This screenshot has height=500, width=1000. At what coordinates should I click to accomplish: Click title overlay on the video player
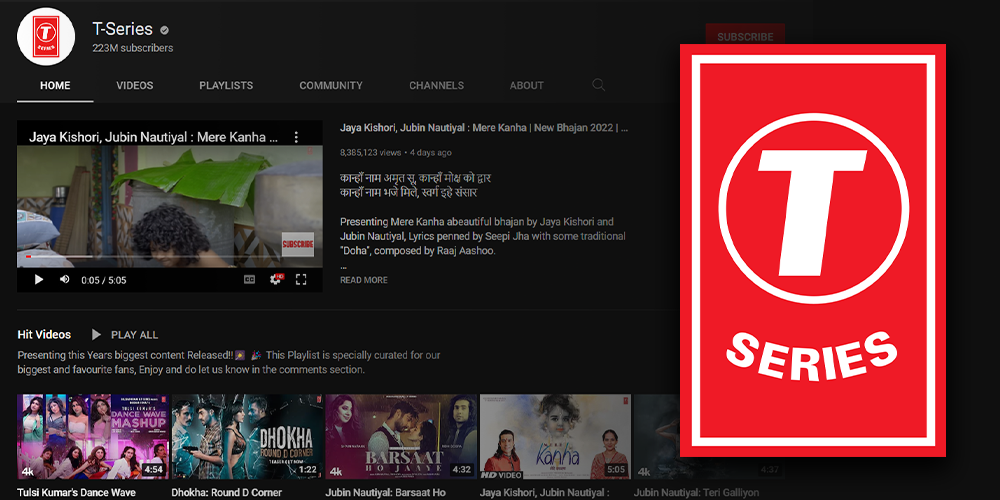(x=153, y=137)
